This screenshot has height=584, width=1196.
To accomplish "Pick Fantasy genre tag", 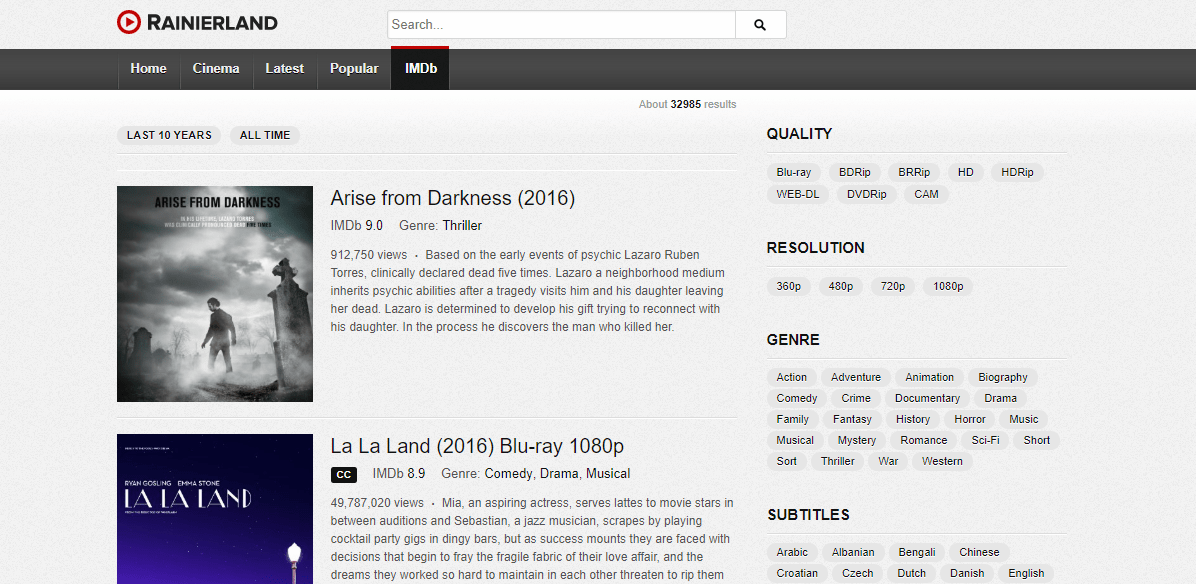I will [853, 419].
